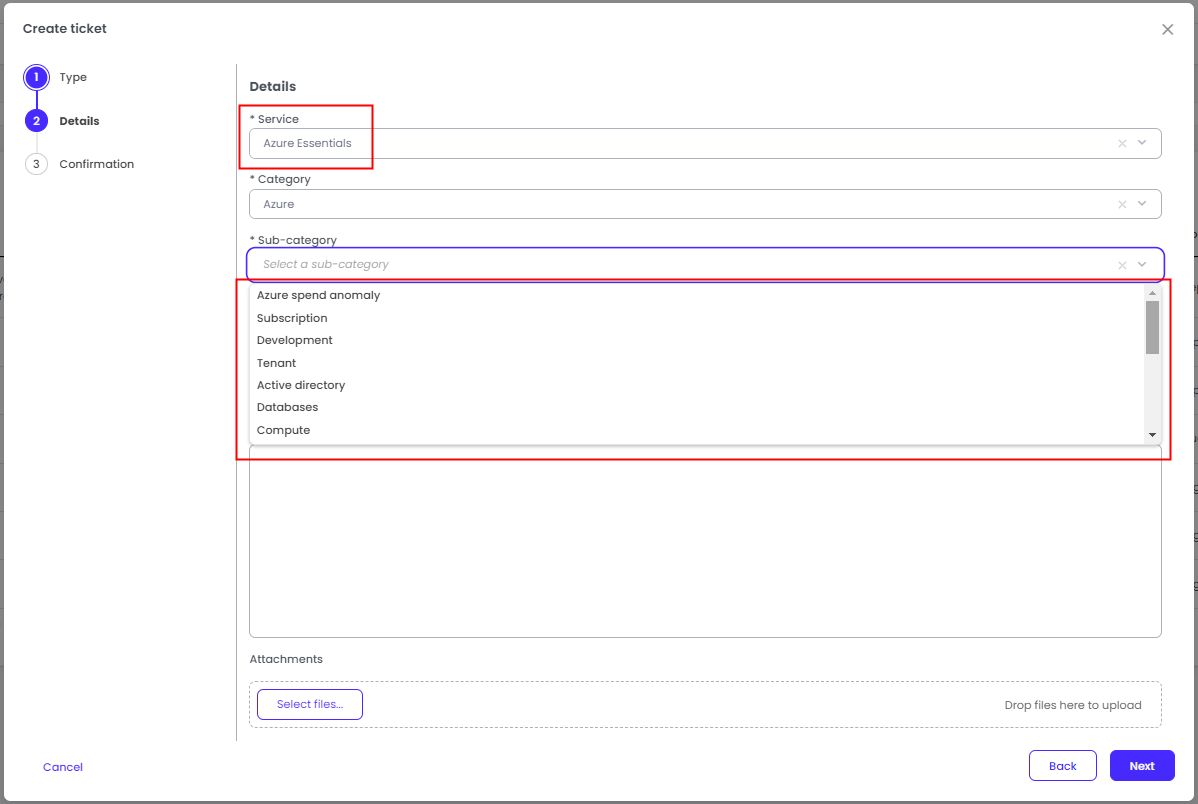Select the Active directory option
Viewport: 1198px width, 804px height.
pos(300,385)
